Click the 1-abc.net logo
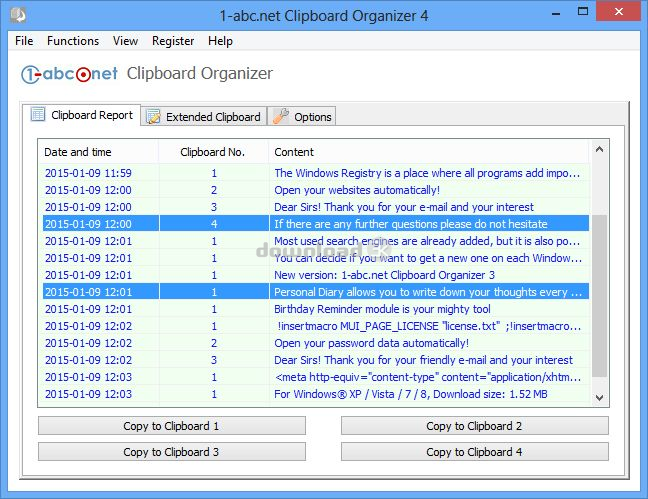Screen dimensions: 648x499 pyautogui.click(x=69, y=74)
